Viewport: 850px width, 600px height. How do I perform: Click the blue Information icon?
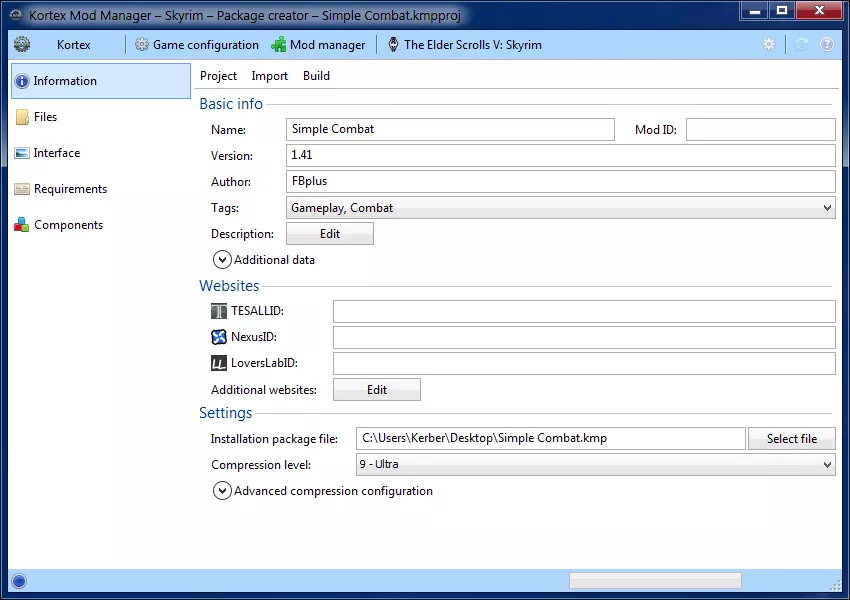[x=22, y=81]
